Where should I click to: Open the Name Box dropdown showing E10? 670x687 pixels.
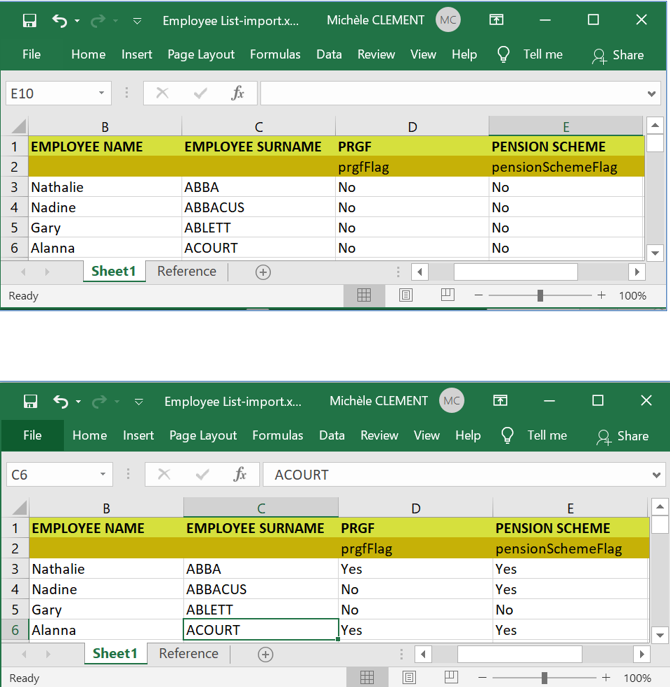coord(102,93)
